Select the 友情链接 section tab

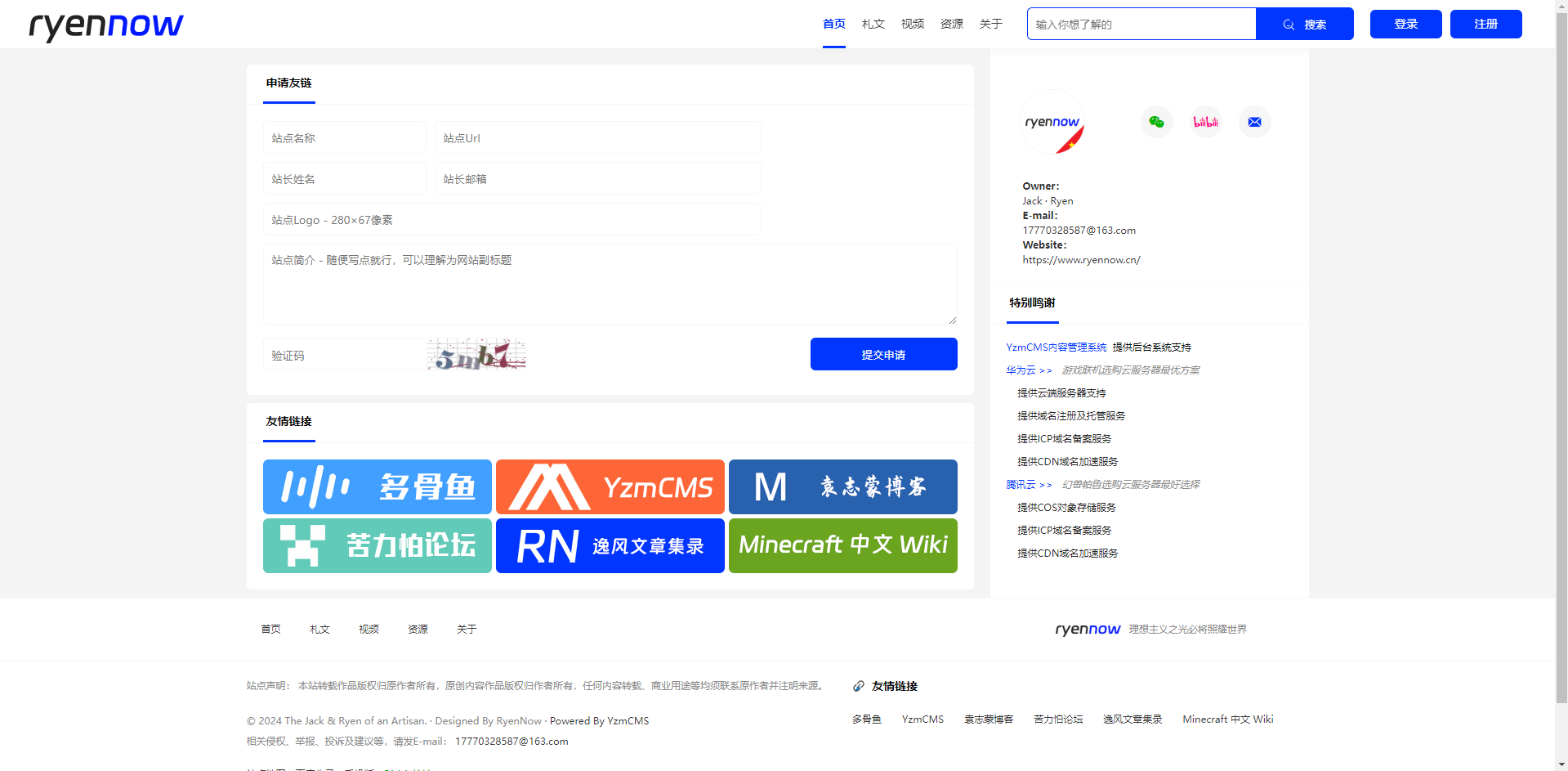click(x=289, y=421)
